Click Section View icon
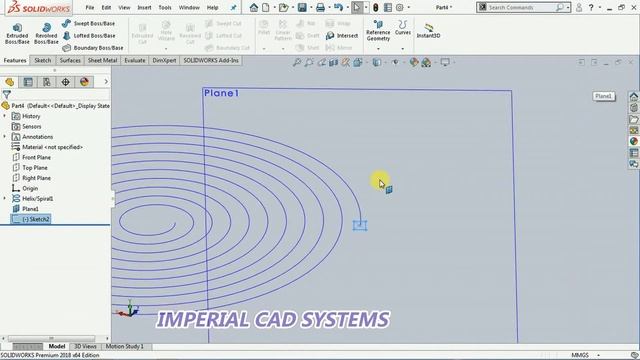The width and height of the screenshot is (640, 360). [333, 62]
